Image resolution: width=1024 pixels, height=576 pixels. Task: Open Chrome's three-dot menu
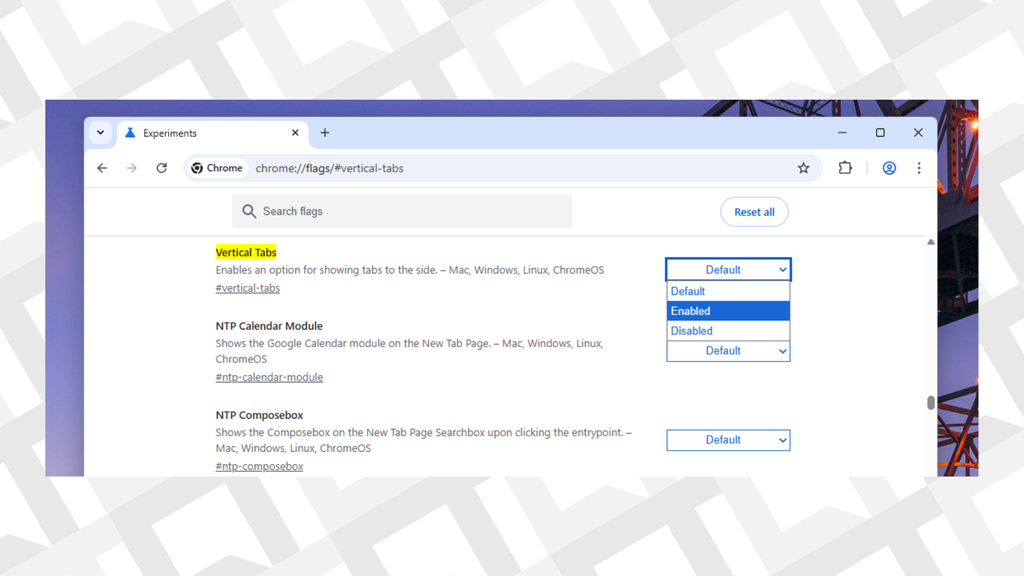pos(919,168)
